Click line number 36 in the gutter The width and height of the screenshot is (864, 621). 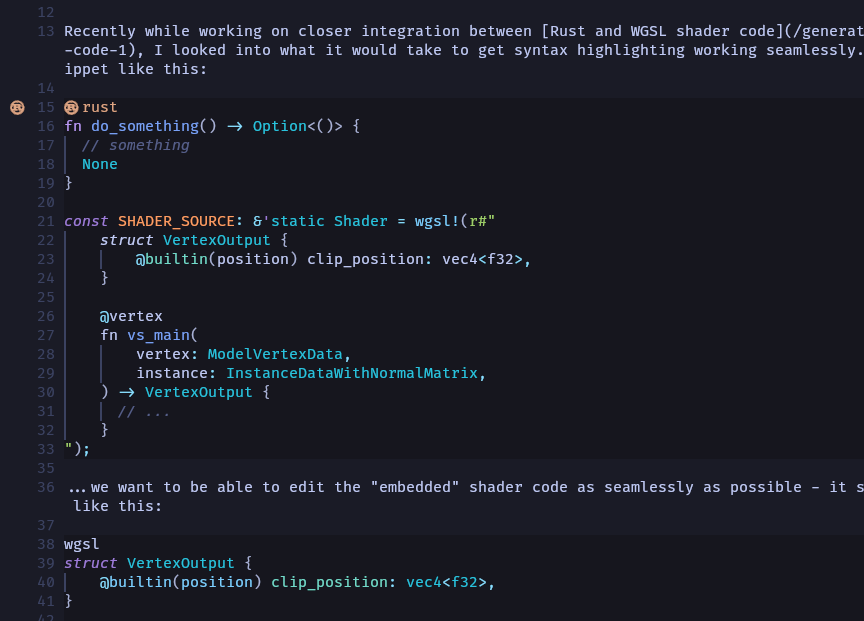[45, 487]
